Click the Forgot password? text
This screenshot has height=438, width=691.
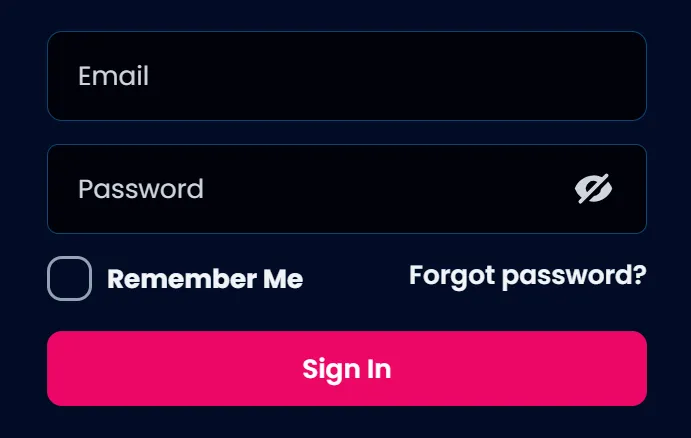(x=528, y=276)
